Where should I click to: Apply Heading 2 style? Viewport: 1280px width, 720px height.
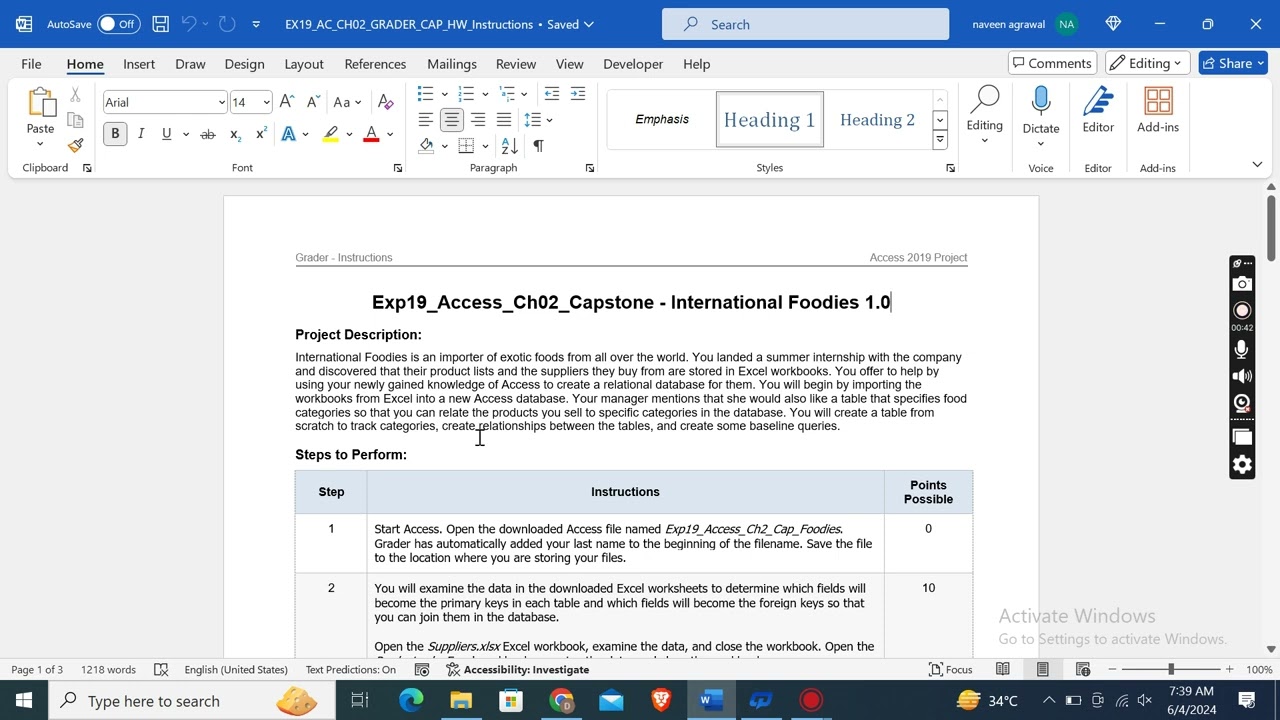point(877,120)
